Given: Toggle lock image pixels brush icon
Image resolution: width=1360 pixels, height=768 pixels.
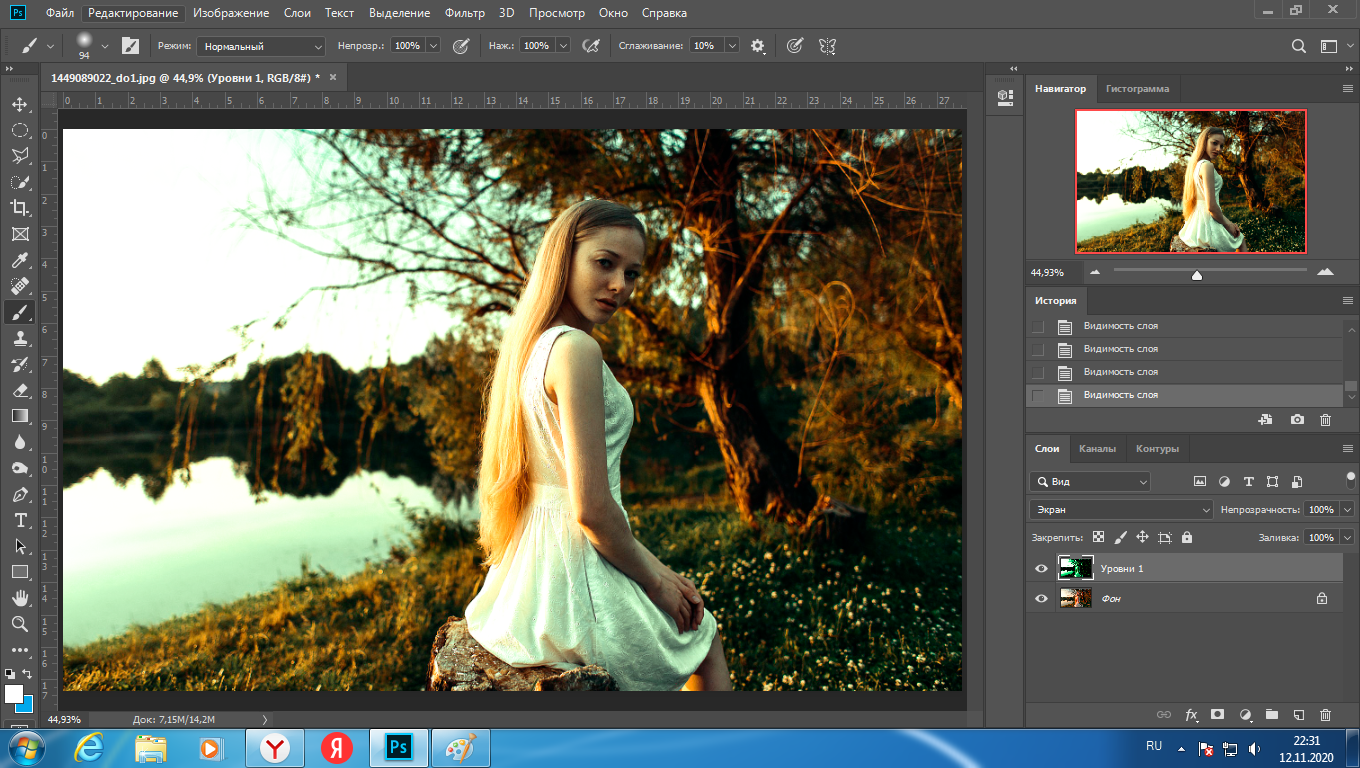Looking at the screenshot, I should pyautogui.click(x=1120, y=537).
